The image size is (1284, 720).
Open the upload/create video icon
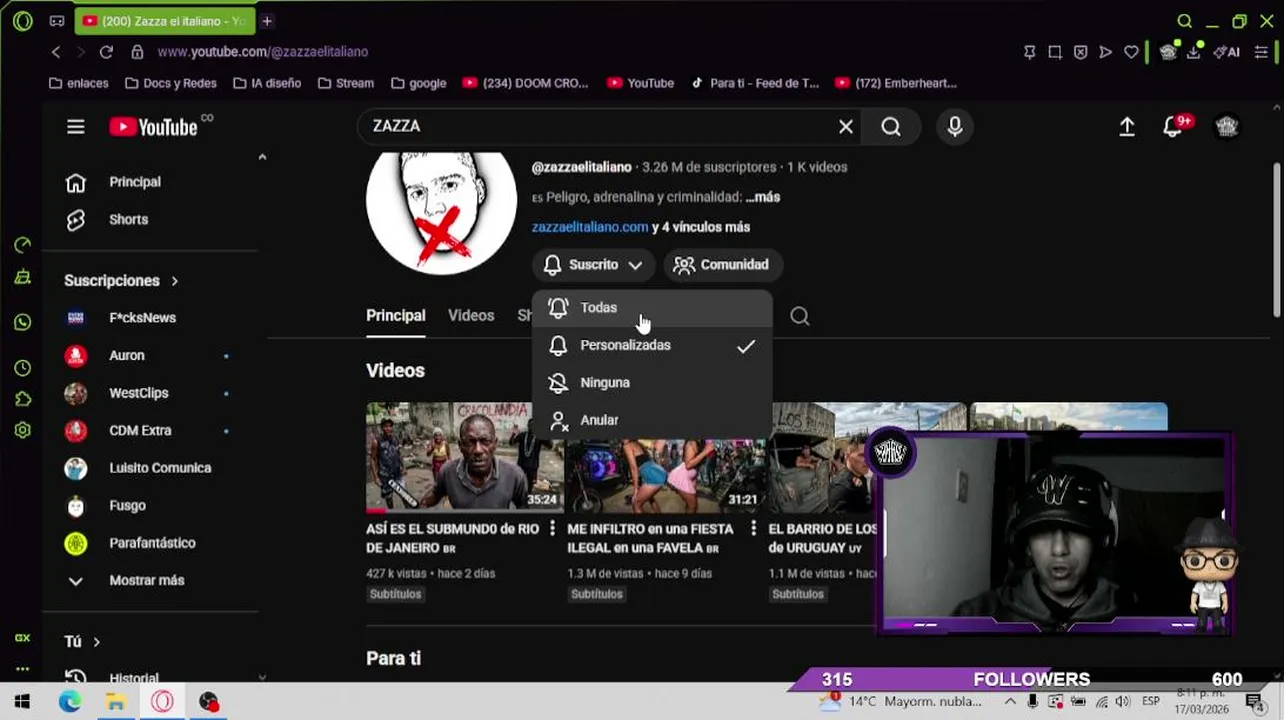click(x=1127, y=127)
